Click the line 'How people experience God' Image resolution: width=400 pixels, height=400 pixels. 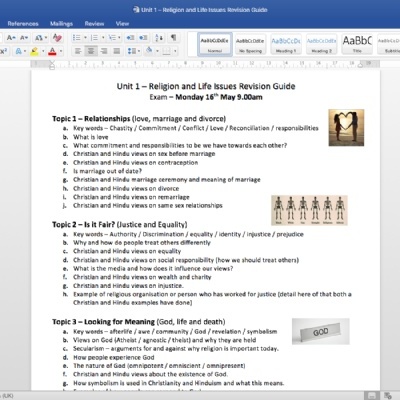coord(114,357)
